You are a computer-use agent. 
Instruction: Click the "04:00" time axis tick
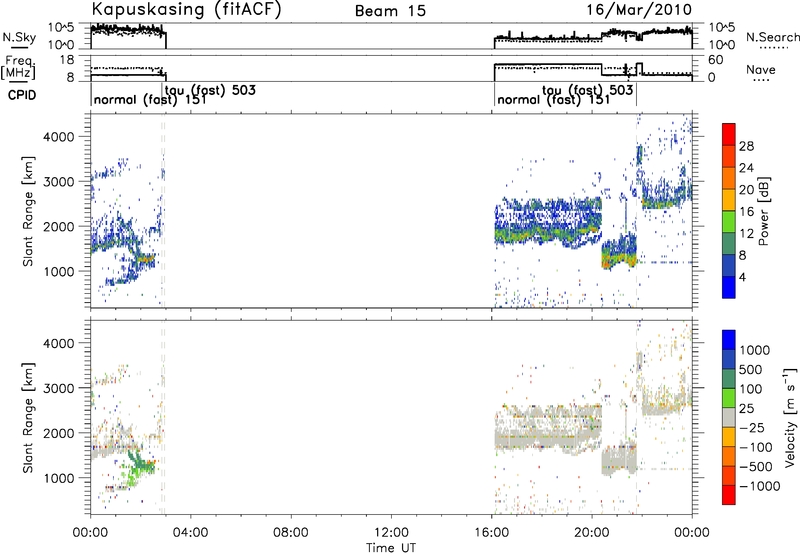point(191,533)
